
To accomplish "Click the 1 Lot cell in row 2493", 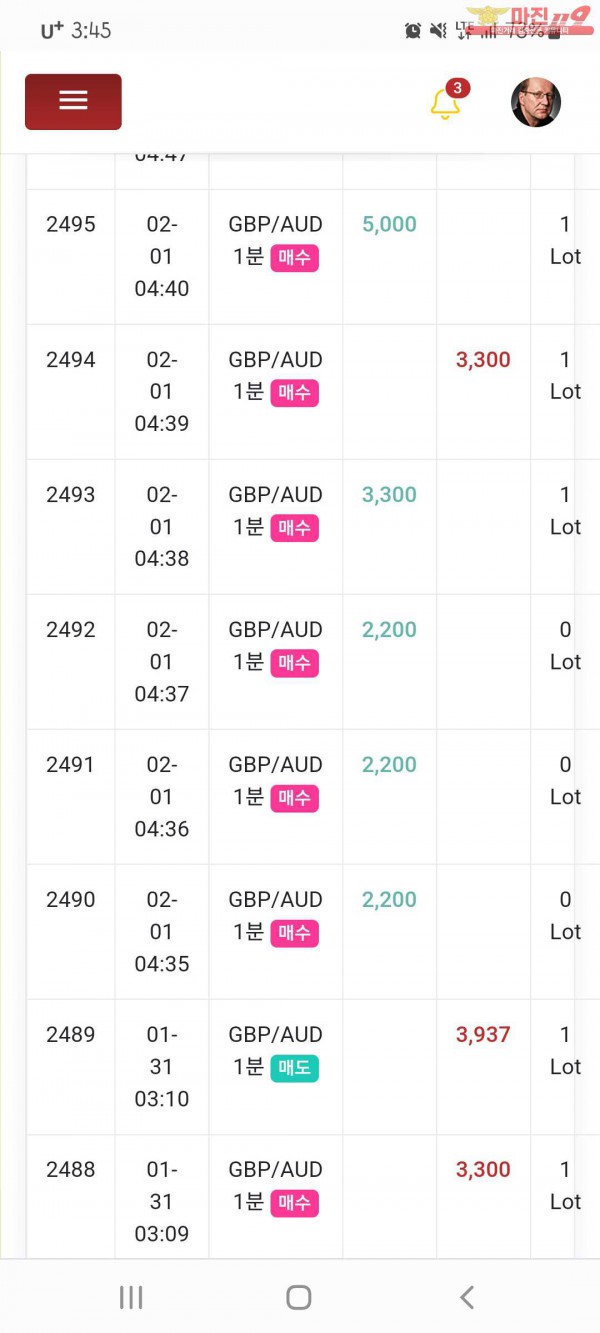I will pyautogui.click(x=565, y=510).
